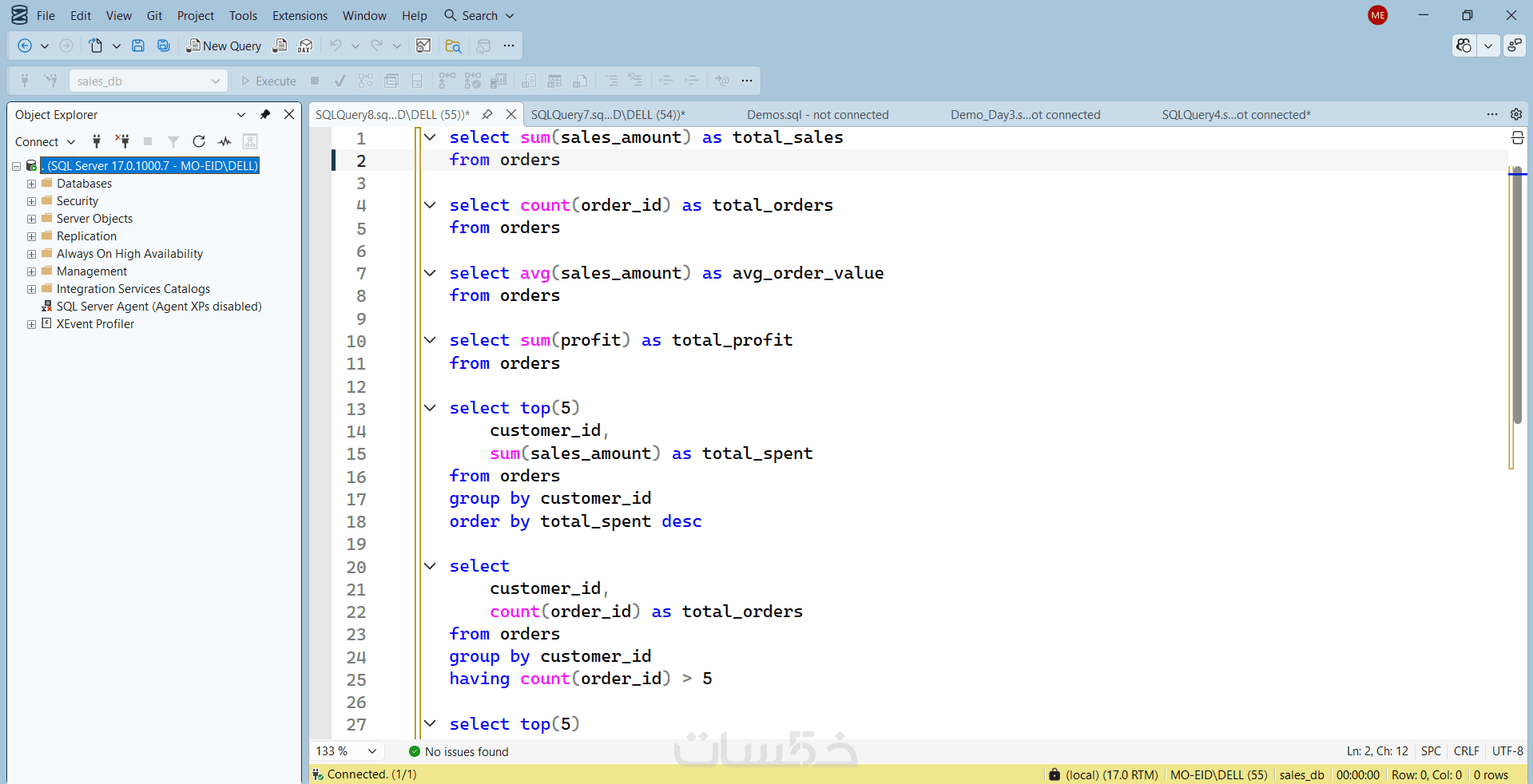Collapse the select top(5) block on line 13
1533x784 pixels.
point(430,408)
